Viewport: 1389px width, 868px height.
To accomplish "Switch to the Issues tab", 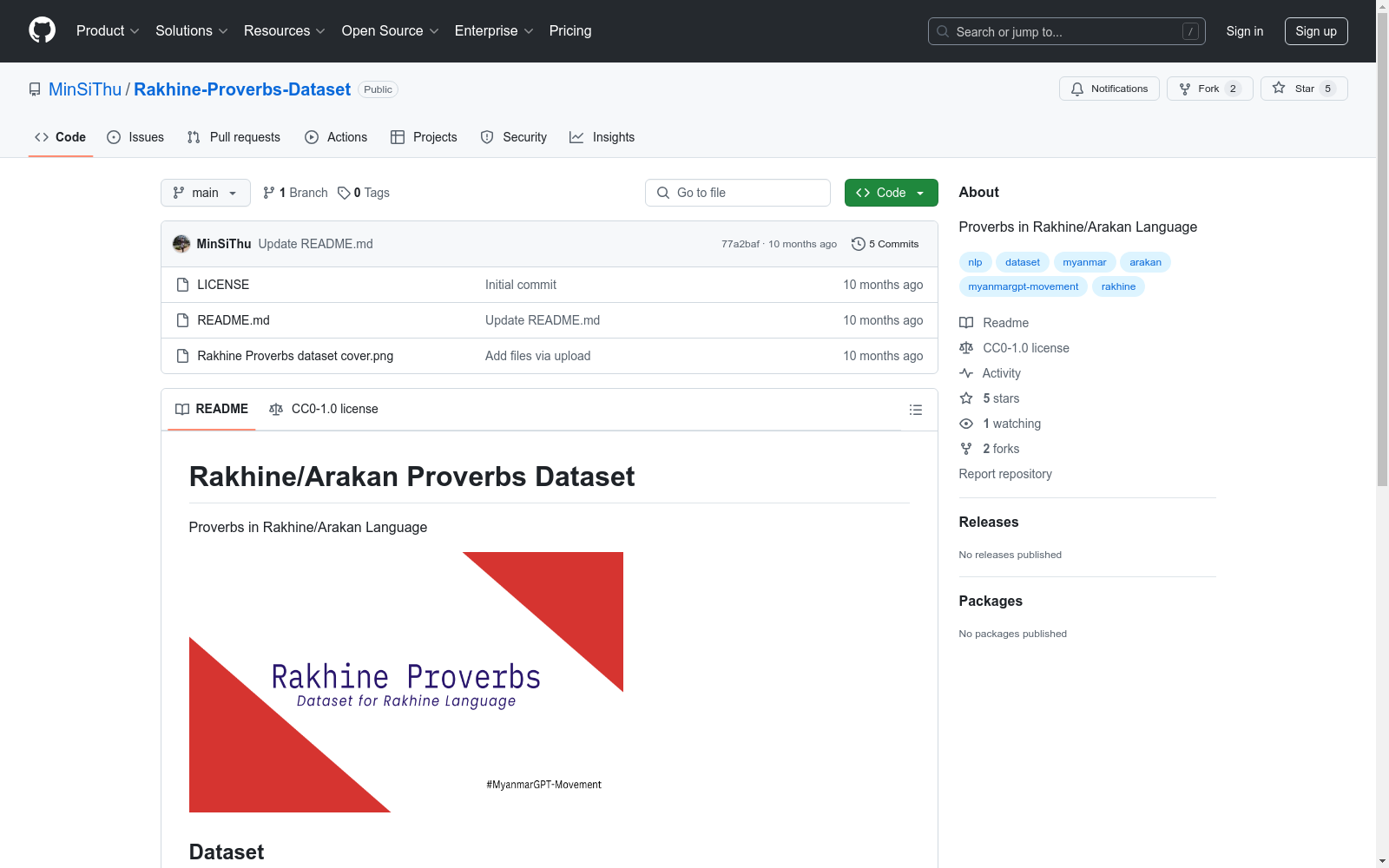I will pos(135,137).
